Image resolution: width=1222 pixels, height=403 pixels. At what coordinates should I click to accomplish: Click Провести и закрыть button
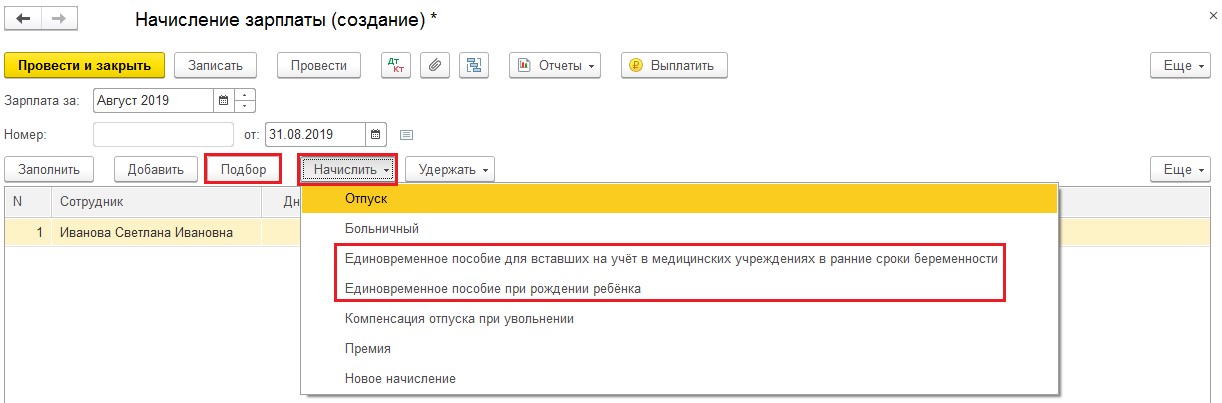84,66
